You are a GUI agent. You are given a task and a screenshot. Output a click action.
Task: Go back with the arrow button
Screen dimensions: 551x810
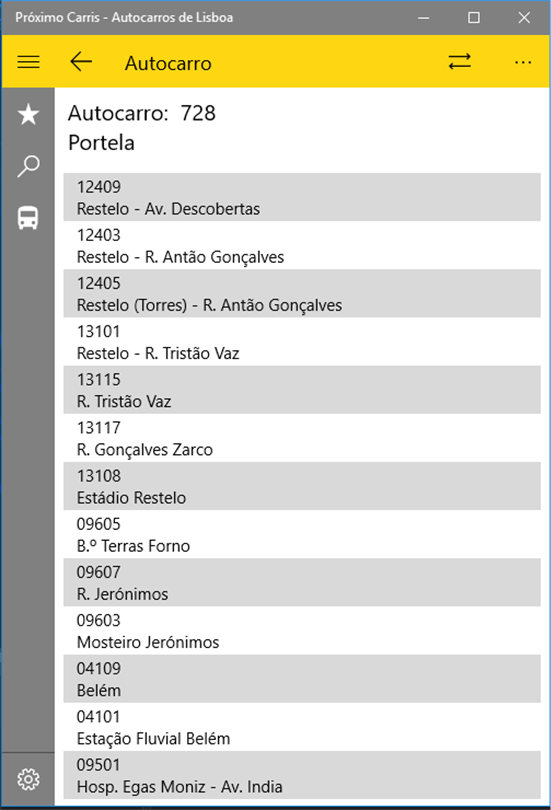coord(81,62)
